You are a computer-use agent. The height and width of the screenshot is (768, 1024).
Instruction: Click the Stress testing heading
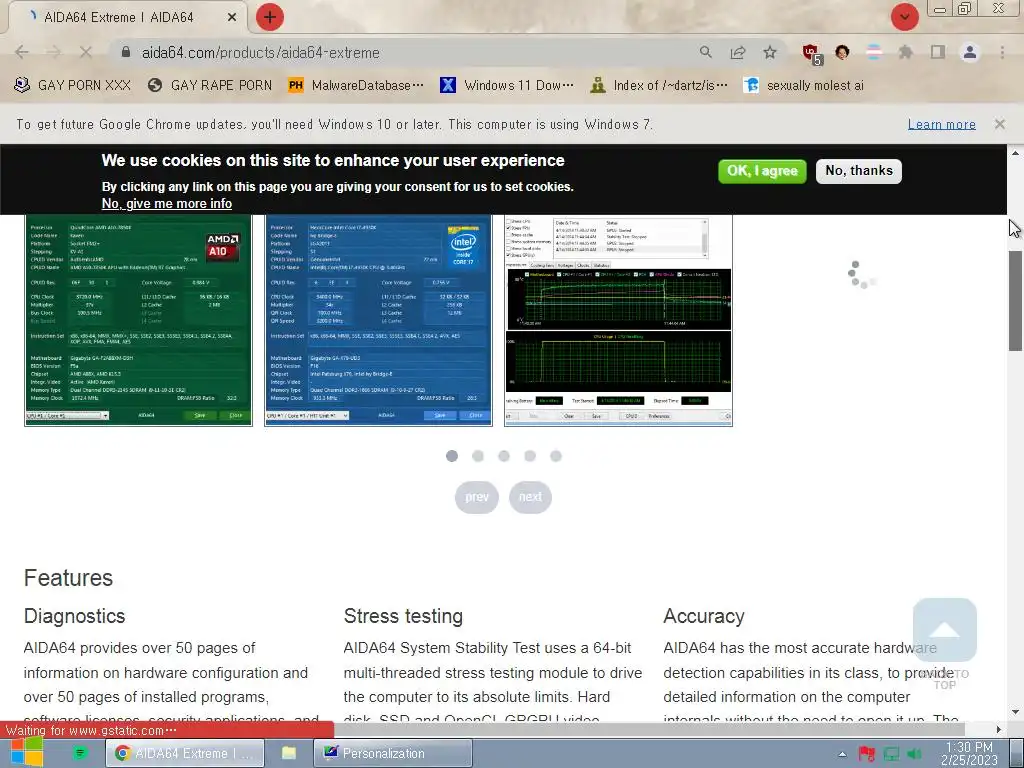click(x=403, y=616)
